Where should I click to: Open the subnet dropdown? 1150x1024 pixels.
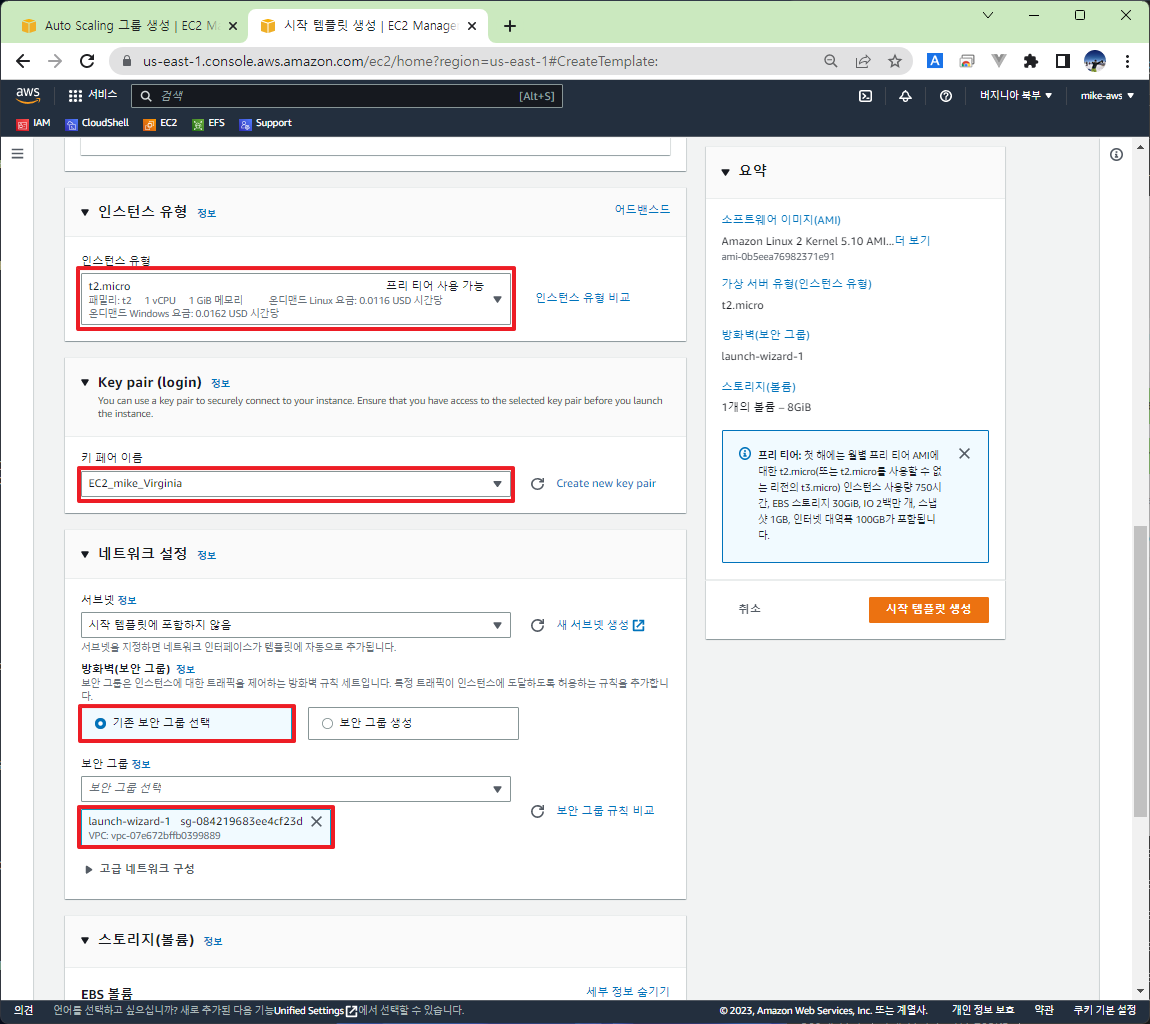point(296,625)
